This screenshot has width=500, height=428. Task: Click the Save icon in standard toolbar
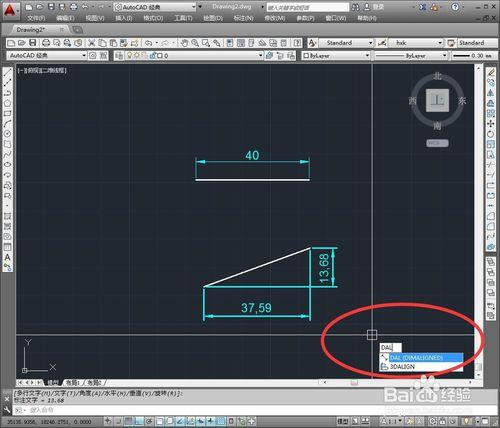(x=33, y=43)
